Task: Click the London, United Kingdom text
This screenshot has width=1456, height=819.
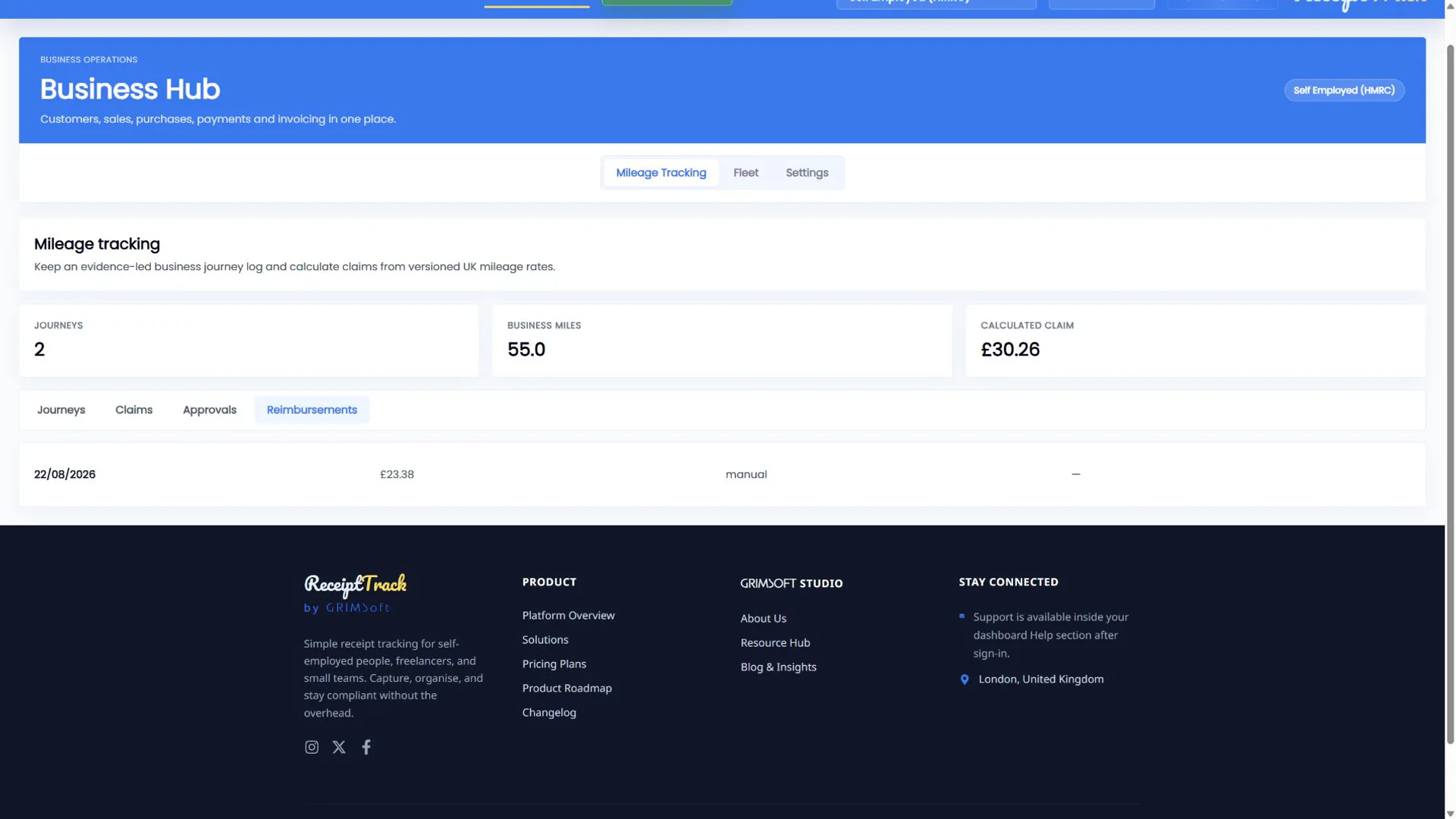Action: (1041, 679)
